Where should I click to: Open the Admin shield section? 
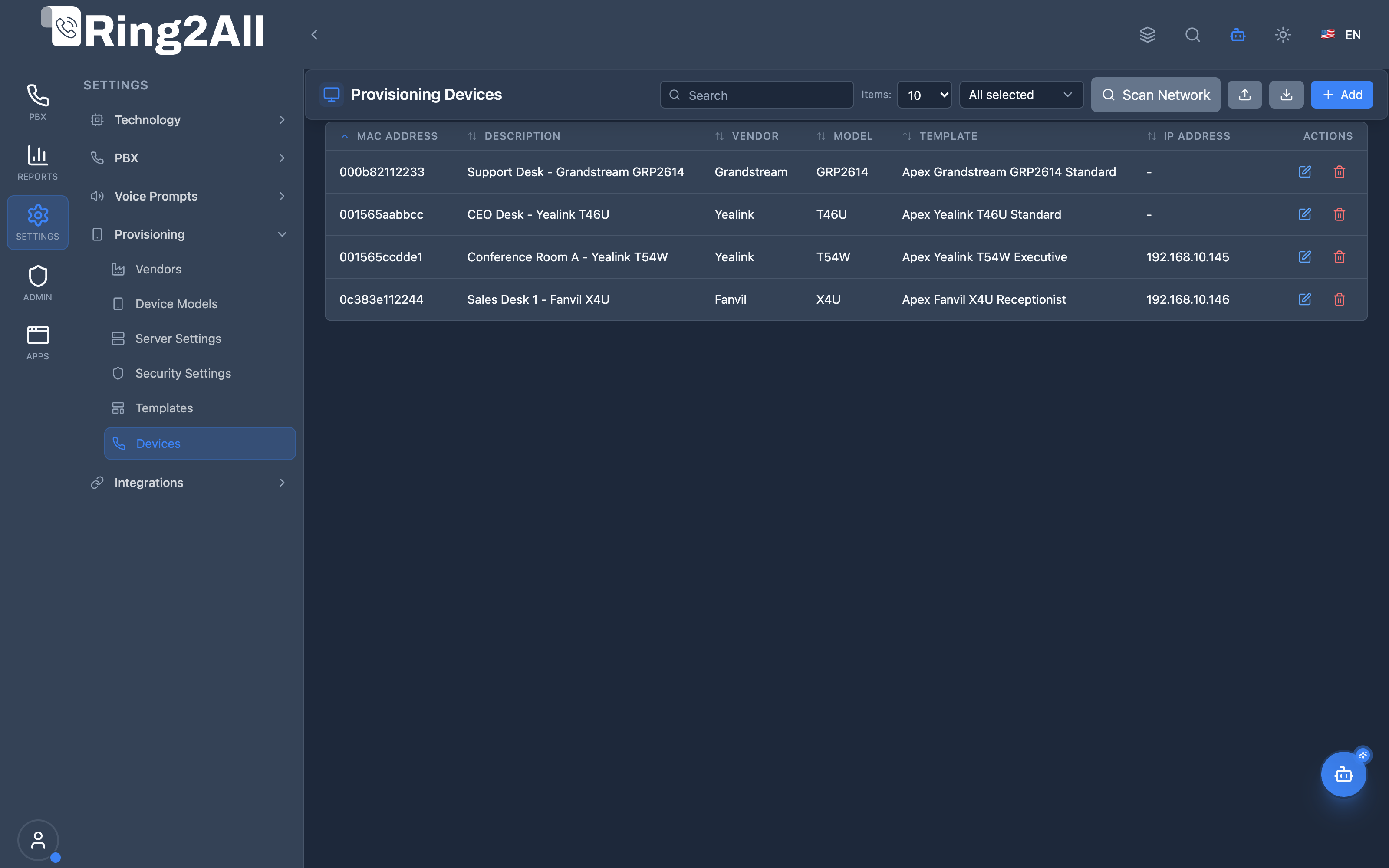[37, 283]
